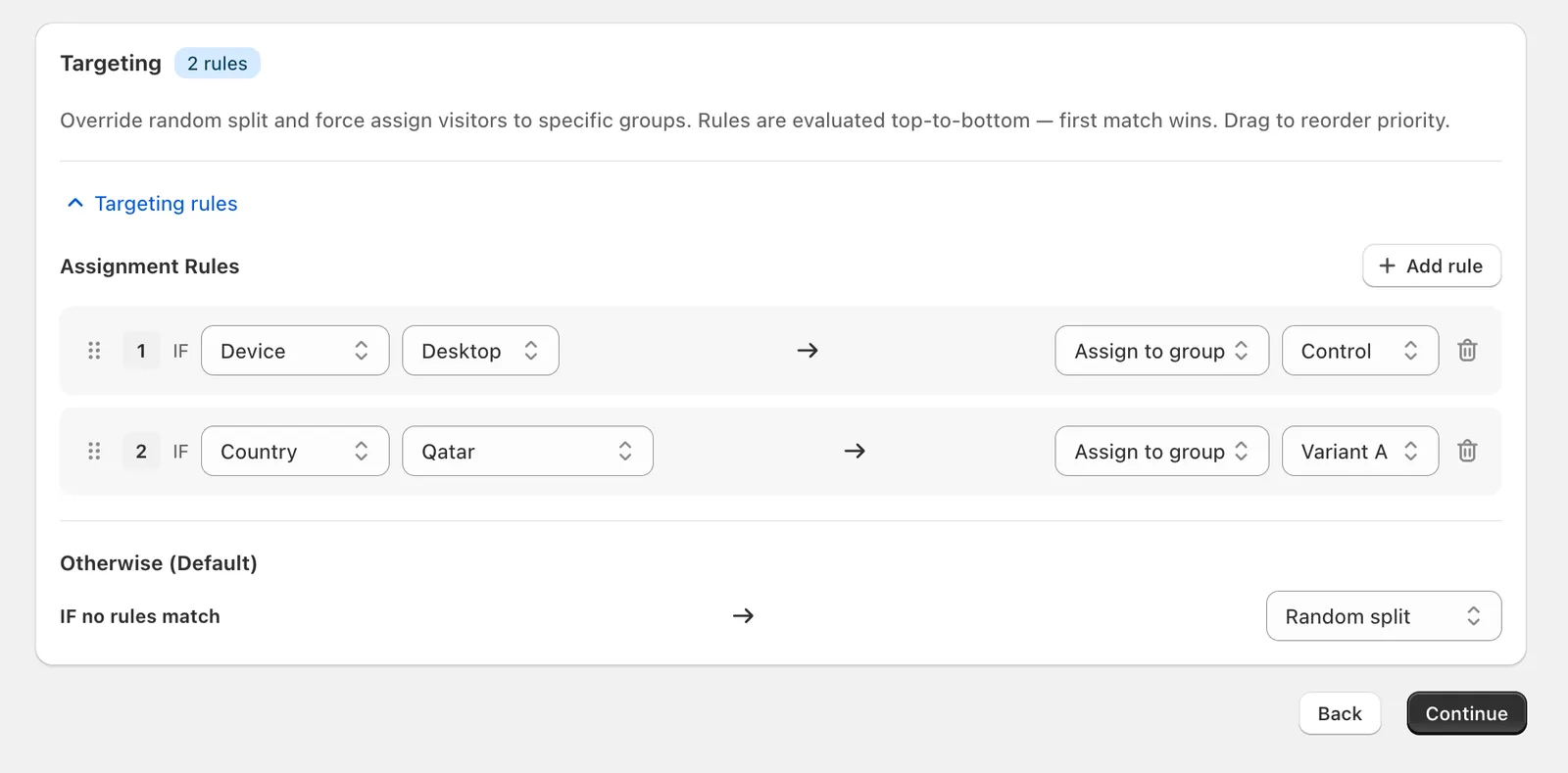Click the arrow in the default row

(743, 615)
